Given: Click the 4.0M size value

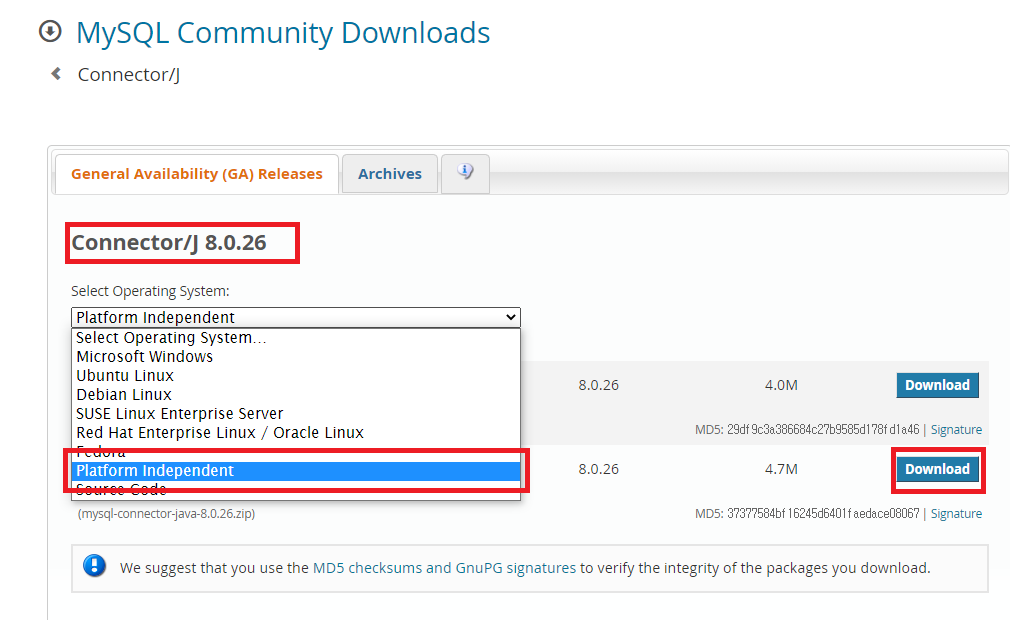Looking at the screenshot, I should [x=781, y=385].
